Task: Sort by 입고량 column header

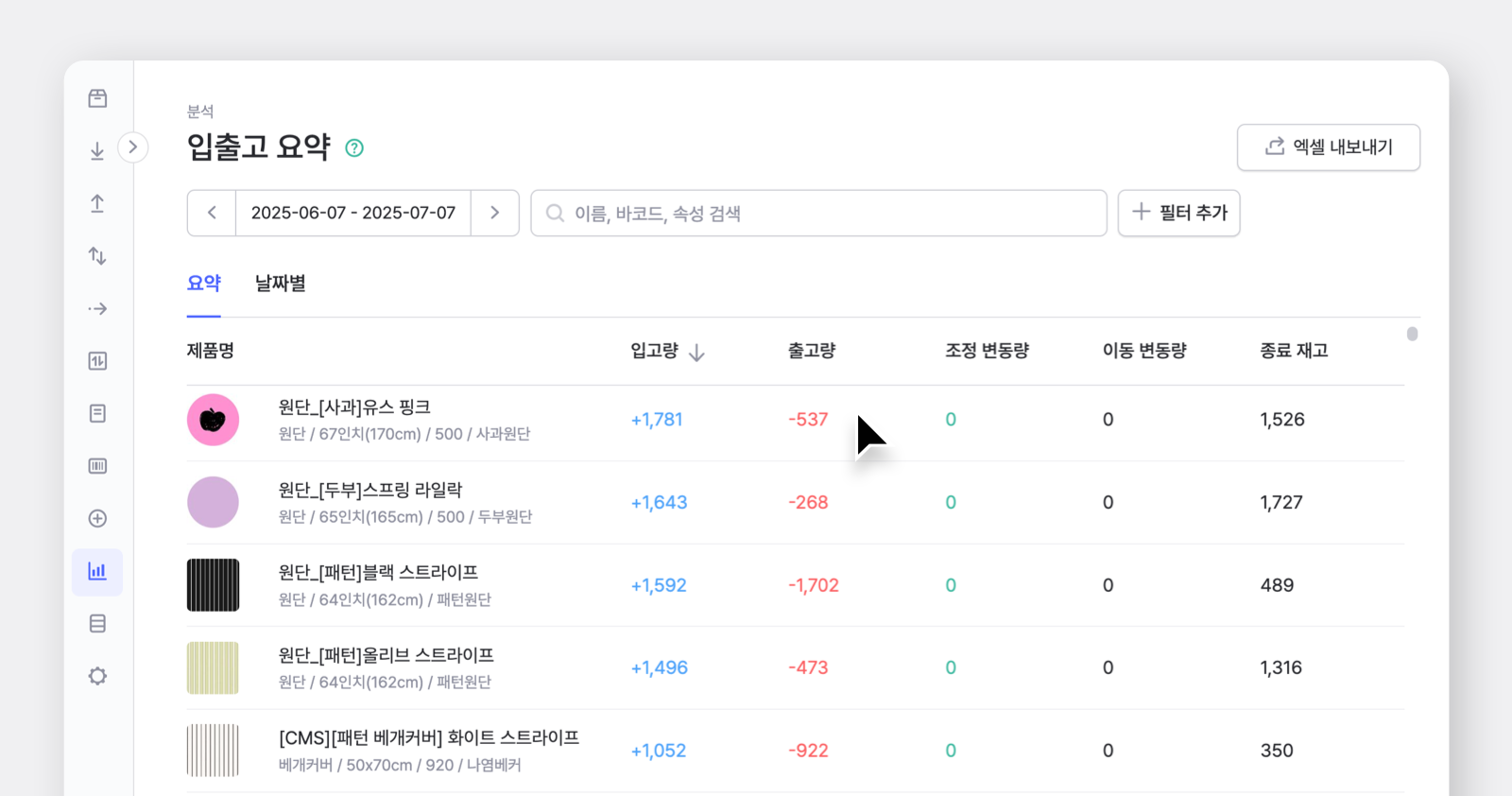Action: tap(667, 351)
